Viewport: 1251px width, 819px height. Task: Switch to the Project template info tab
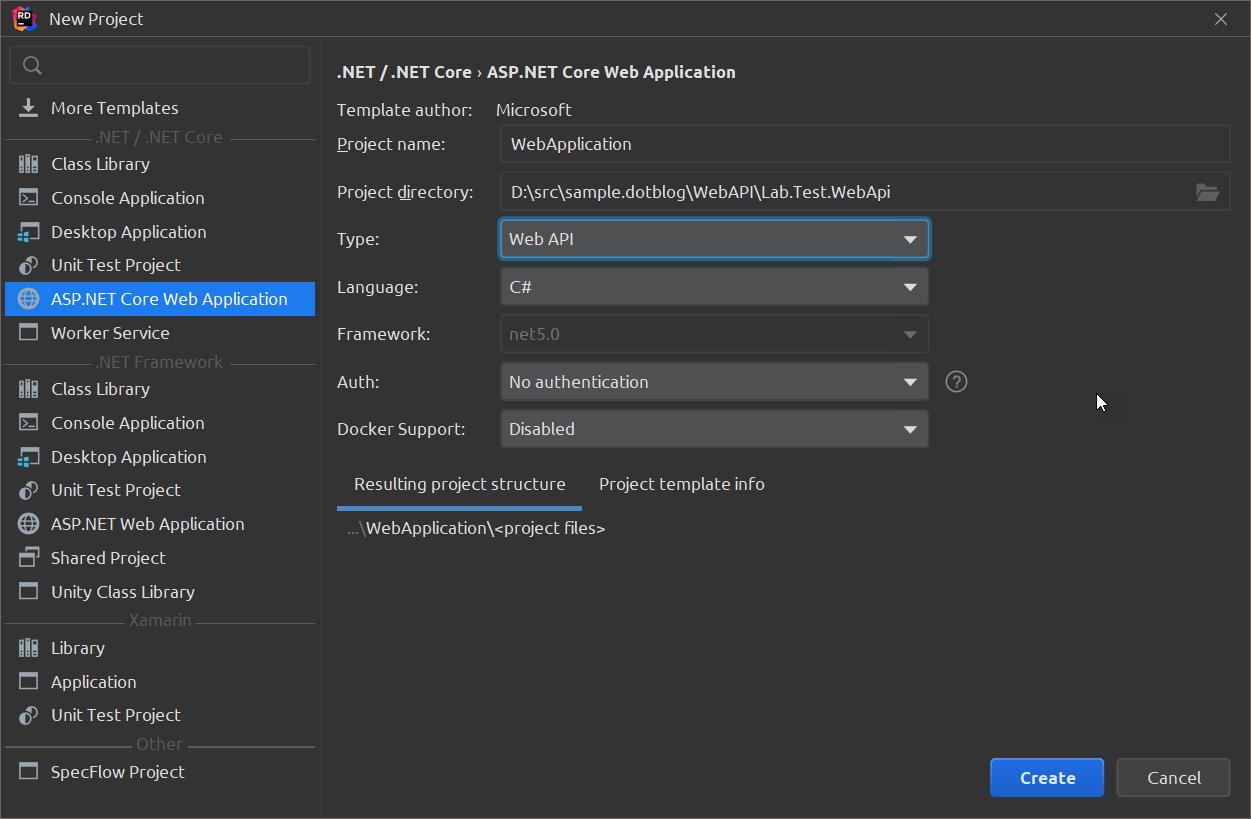(681, 483)
